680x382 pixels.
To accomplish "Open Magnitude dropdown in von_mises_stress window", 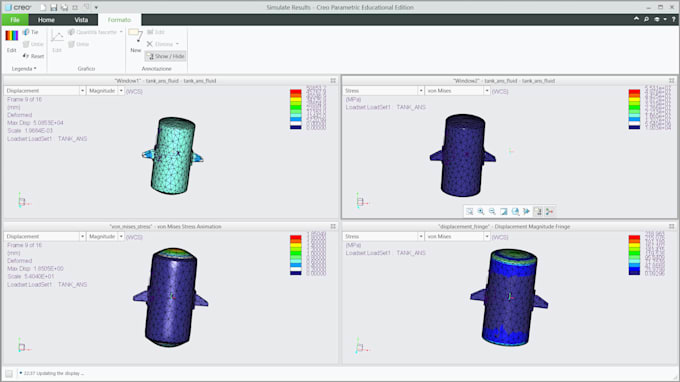I will [105, 236].
